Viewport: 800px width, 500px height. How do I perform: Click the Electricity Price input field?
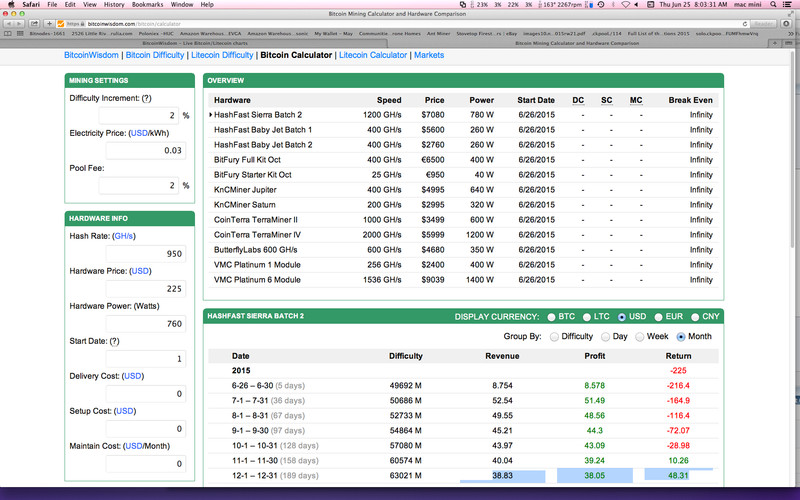pyautogui.click(x=146, y=151)
